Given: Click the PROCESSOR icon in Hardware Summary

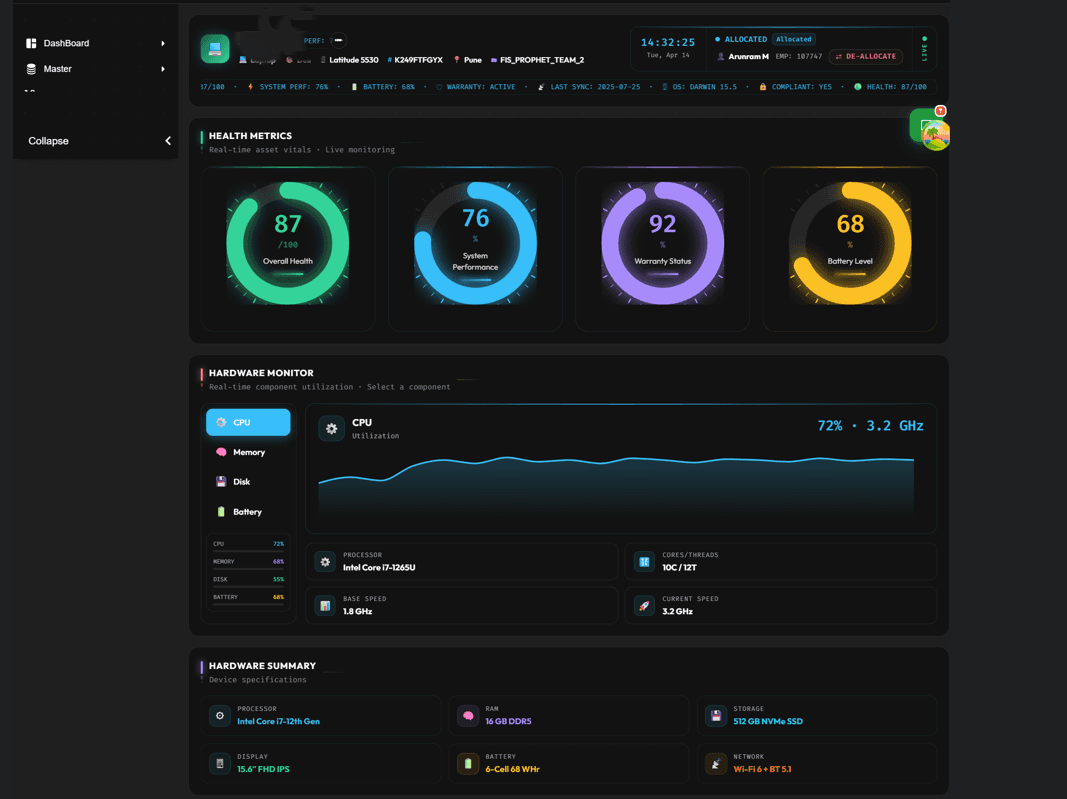Looking at the screenshot, I should (220, 716).
